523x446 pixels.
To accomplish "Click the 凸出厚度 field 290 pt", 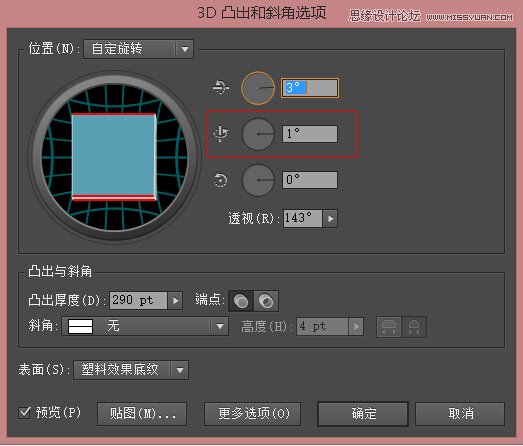I will click(x=138, y=300).
